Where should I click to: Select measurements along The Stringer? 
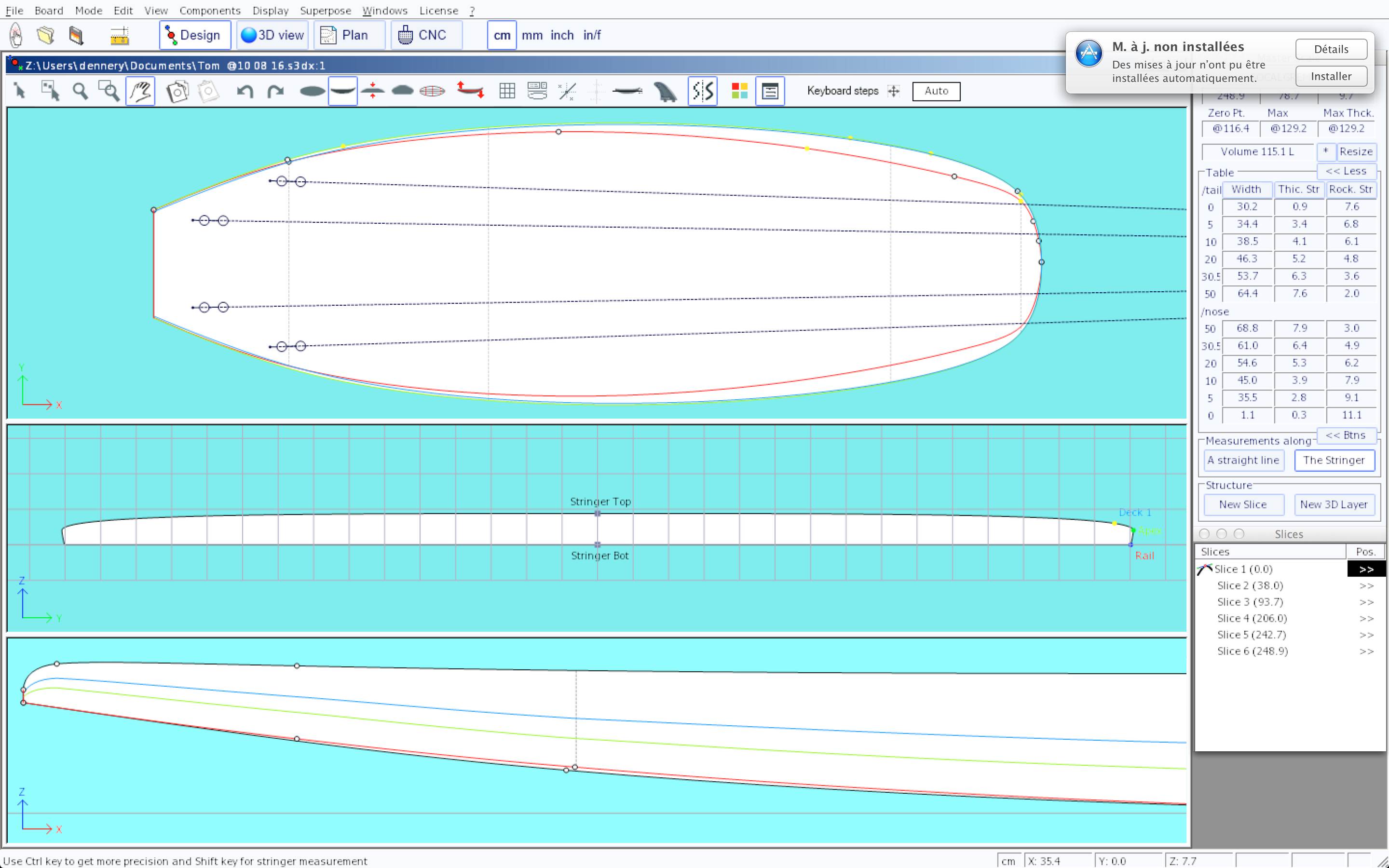pyautogui.click(x=1334, y=460)
